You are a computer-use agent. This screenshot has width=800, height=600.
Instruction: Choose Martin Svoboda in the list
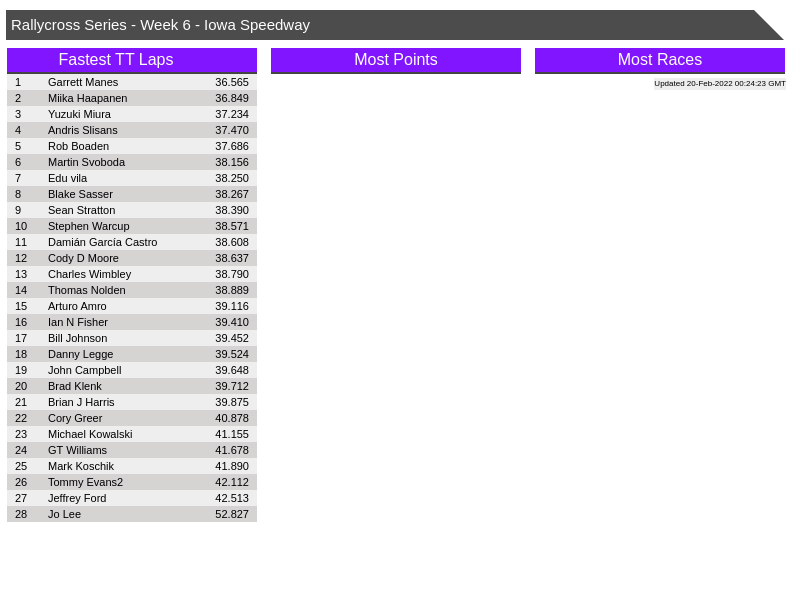(86, 162)
